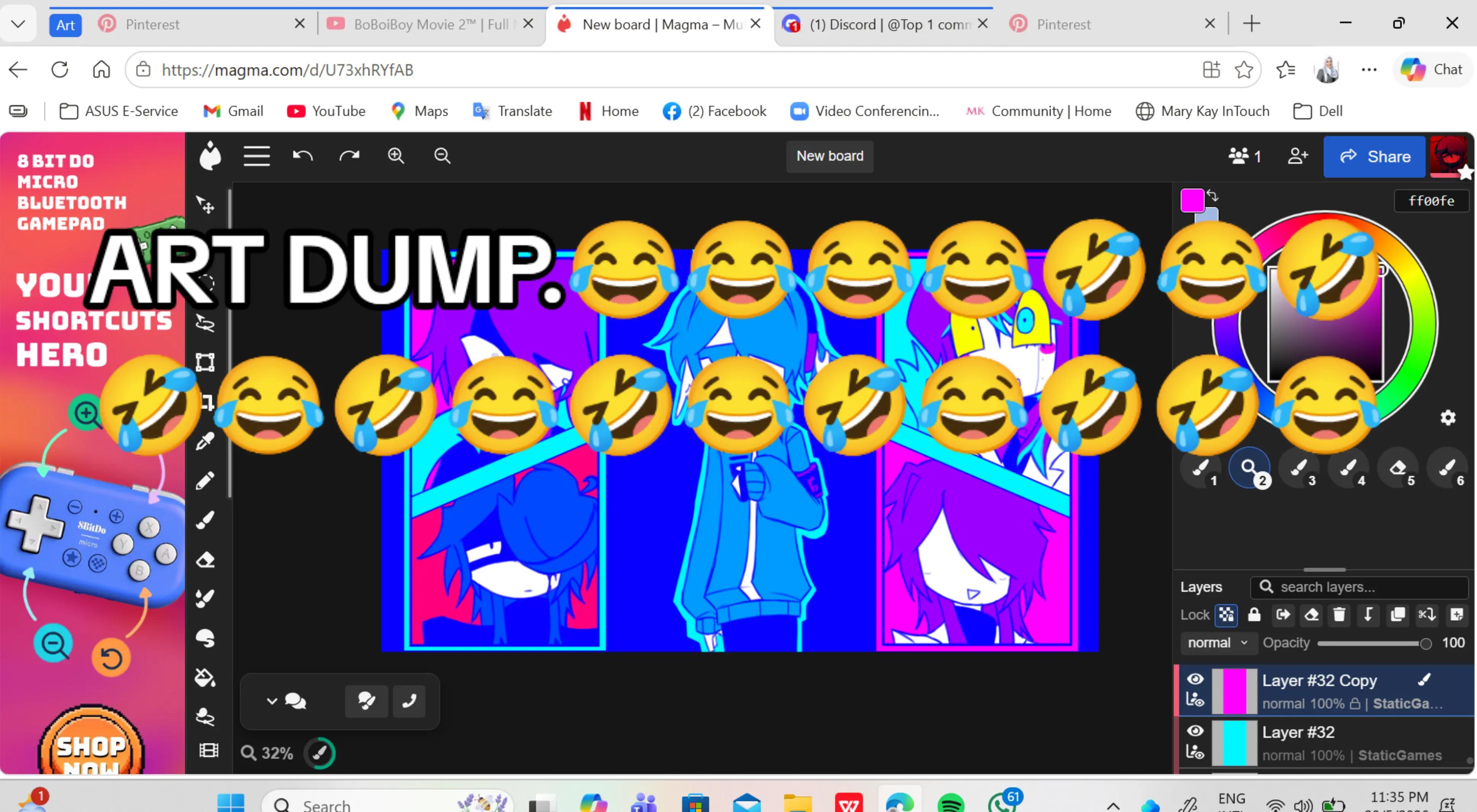The image size is (1477, 812).
Task: Toggle the drawing comments chat button
Action: tap(366, 701)
